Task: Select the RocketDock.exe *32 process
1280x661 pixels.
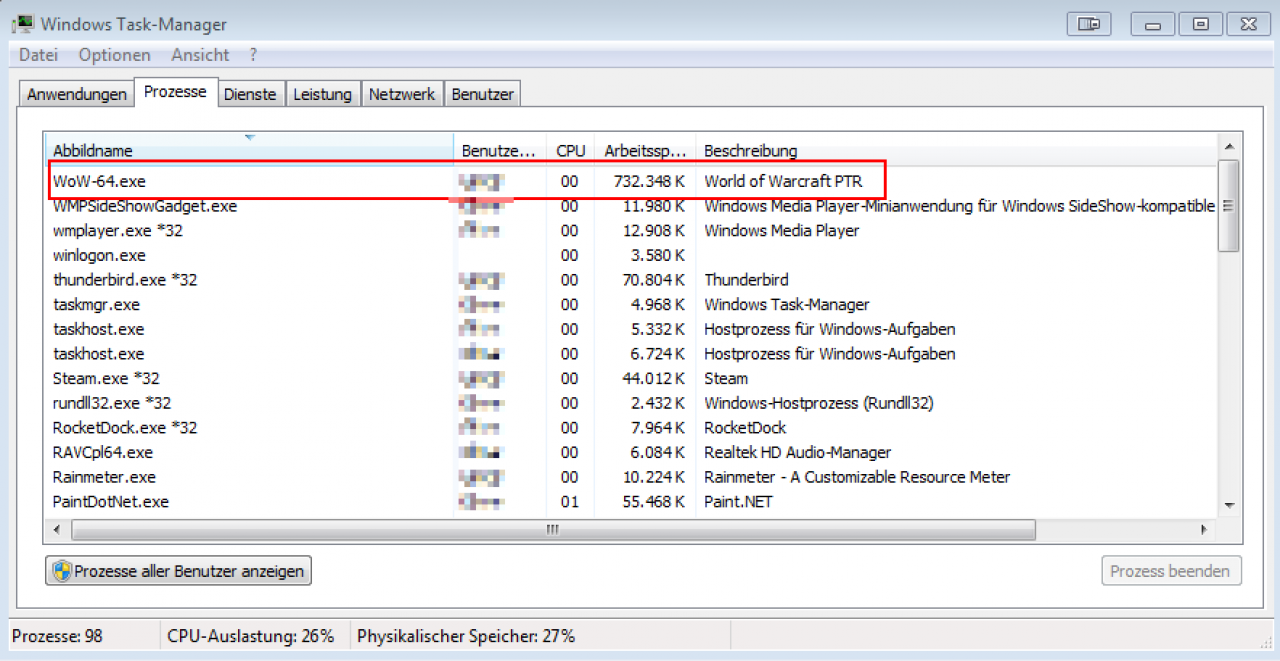Action: [x=632, y=428]
